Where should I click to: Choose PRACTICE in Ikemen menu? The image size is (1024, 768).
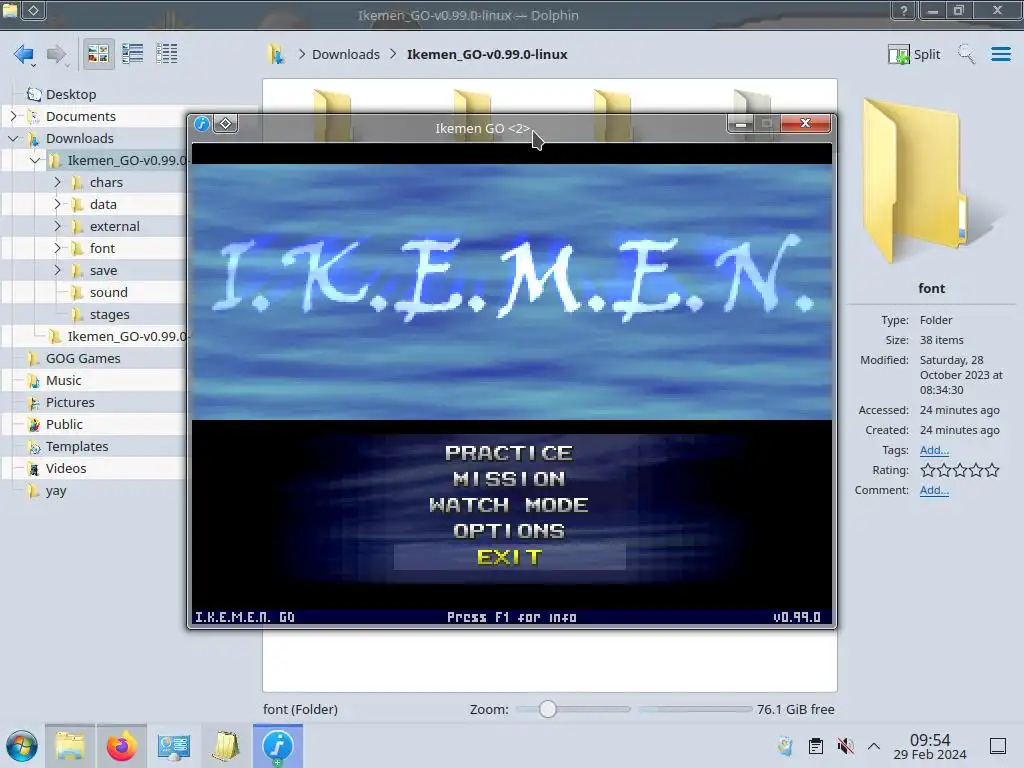(x=509, y=453)
